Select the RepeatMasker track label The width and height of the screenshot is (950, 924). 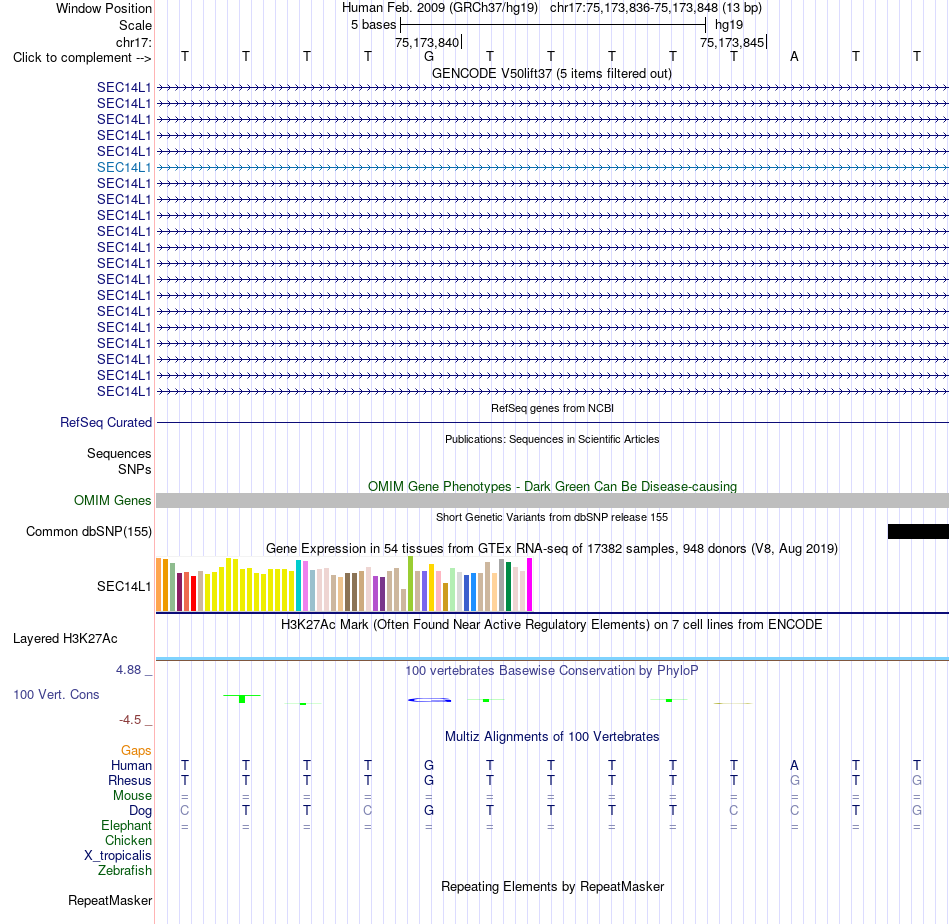[110, 900]
